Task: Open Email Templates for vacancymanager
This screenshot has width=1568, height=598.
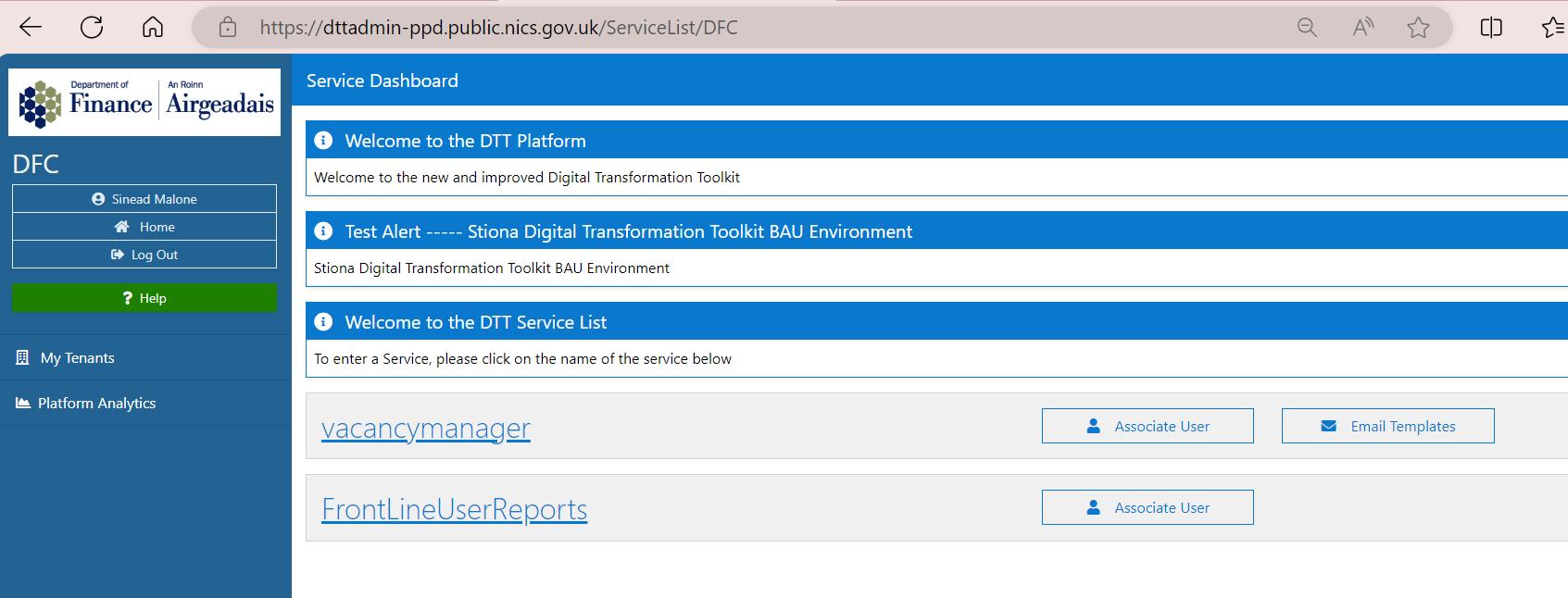Action: click(x=1387, y=426)
